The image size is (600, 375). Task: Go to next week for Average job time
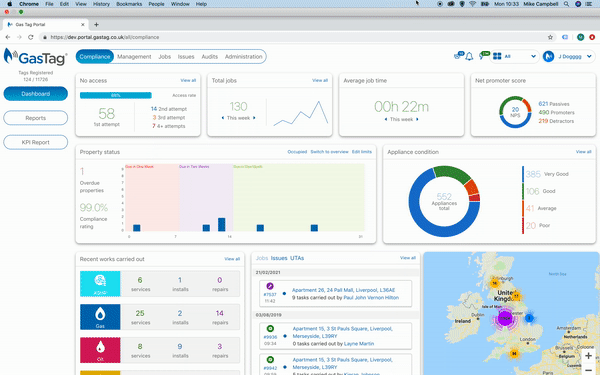coord(417,119)
